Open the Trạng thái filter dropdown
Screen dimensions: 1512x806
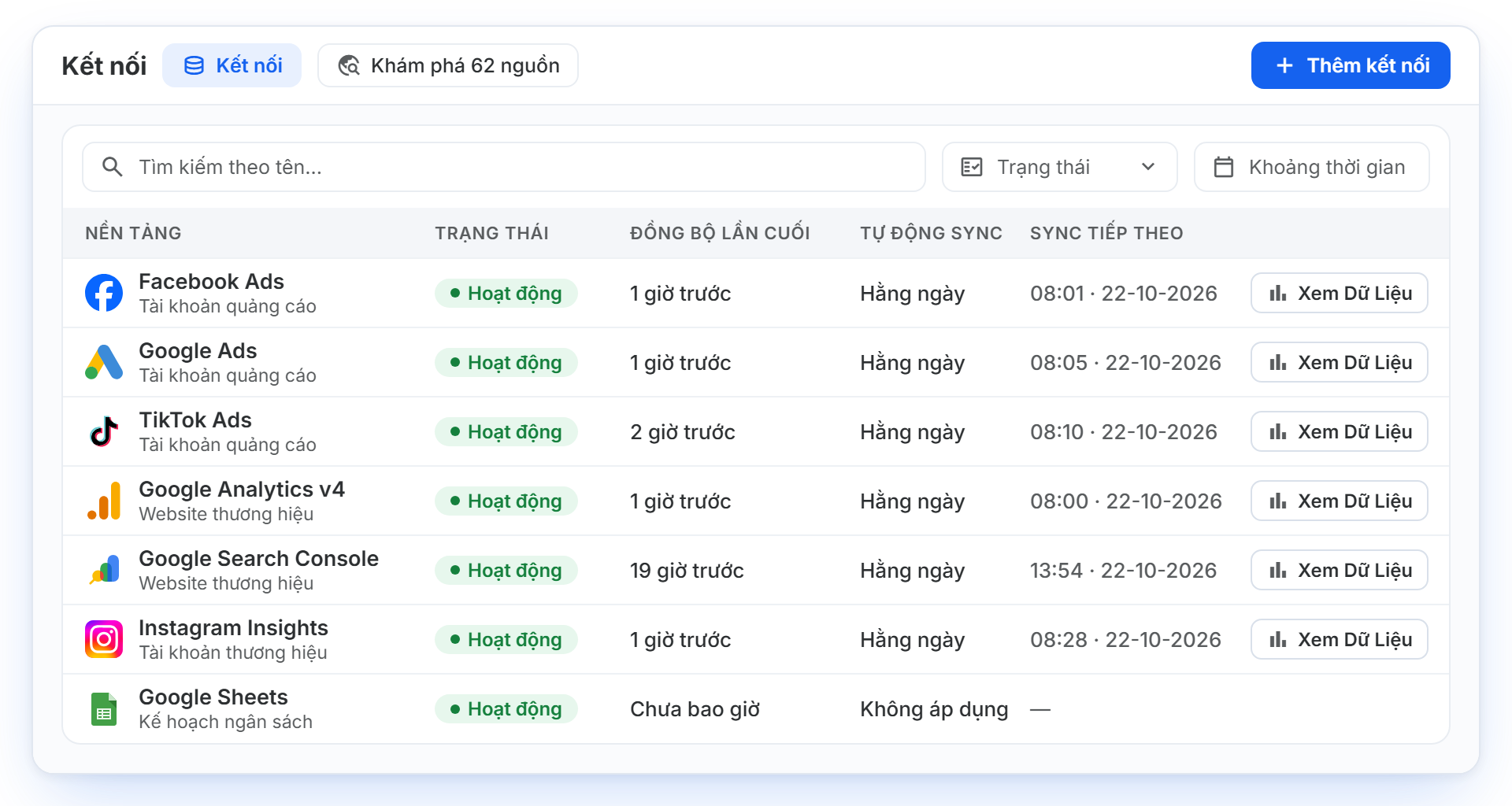tap(1059, 167)
